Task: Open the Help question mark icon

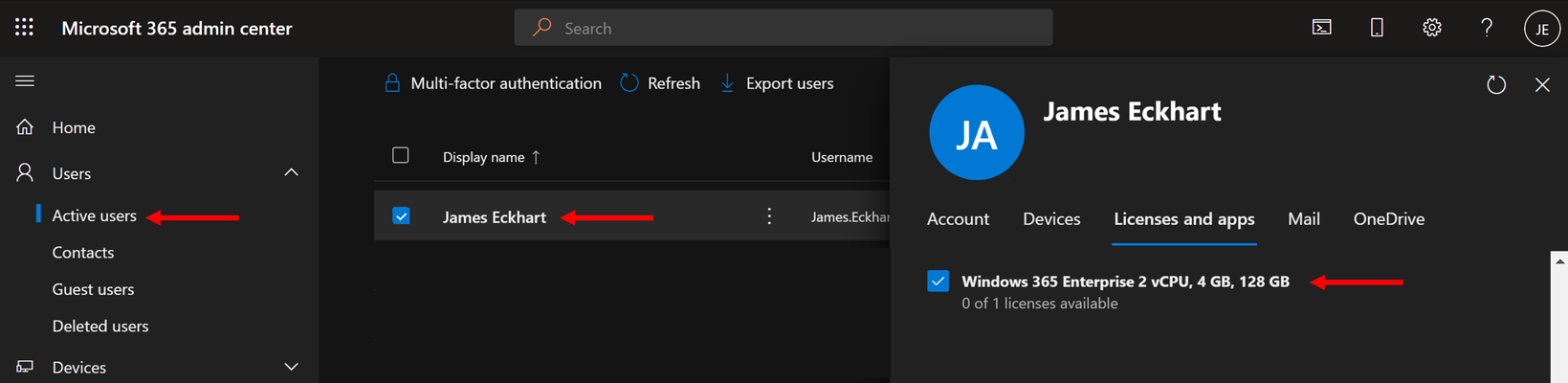Action: pos(1486,28)
